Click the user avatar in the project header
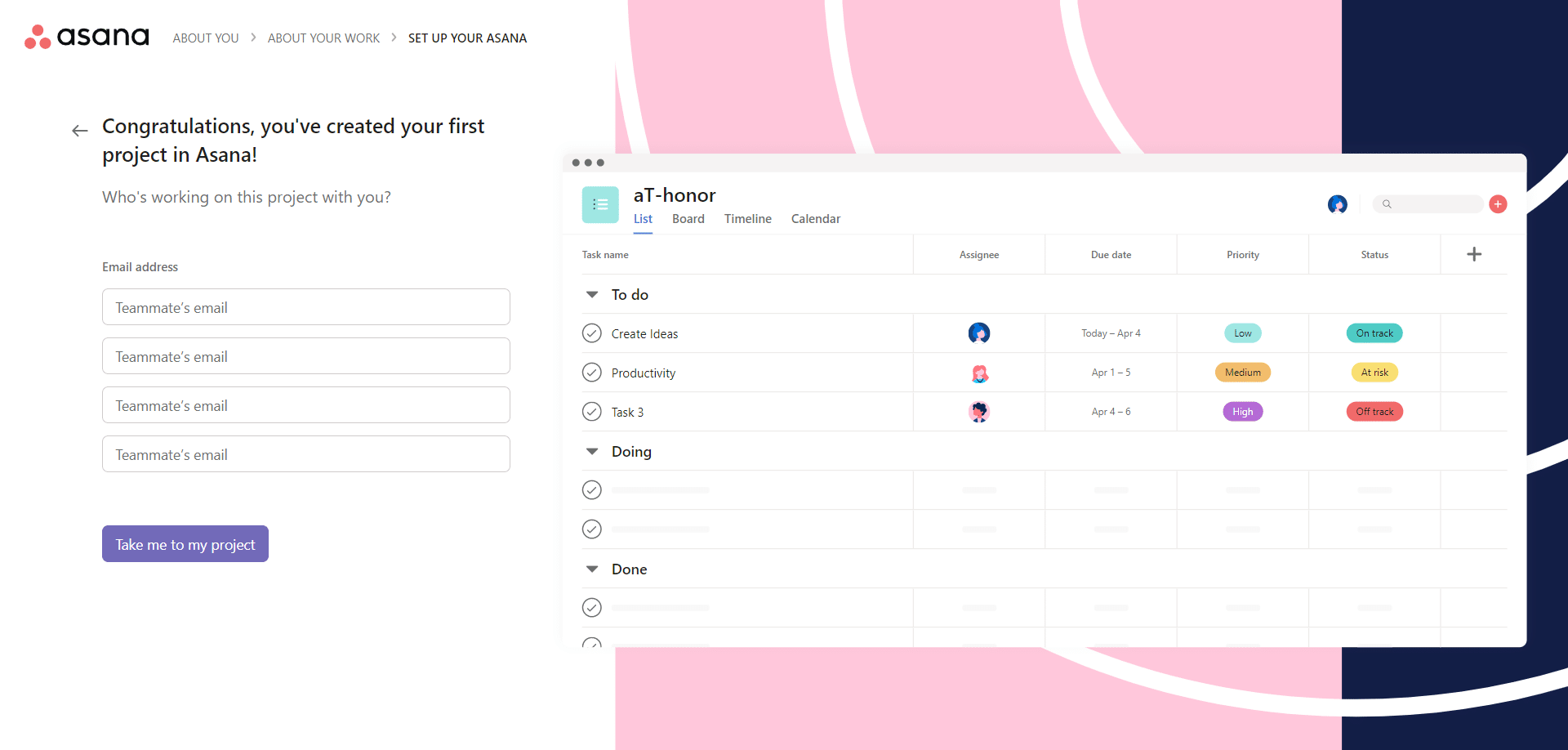 pos(1338,204)
